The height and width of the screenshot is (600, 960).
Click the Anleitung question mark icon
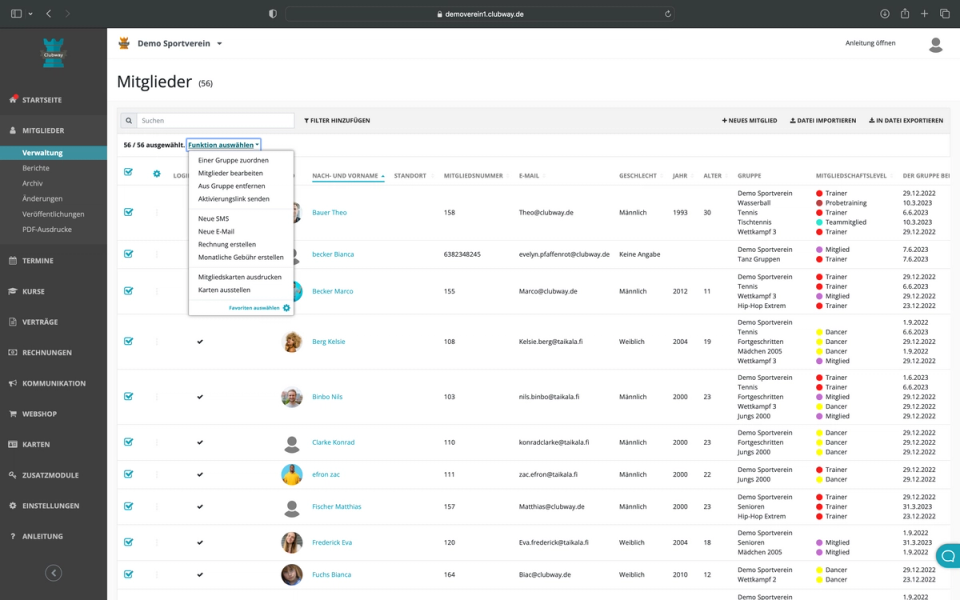tap(13, 536)
